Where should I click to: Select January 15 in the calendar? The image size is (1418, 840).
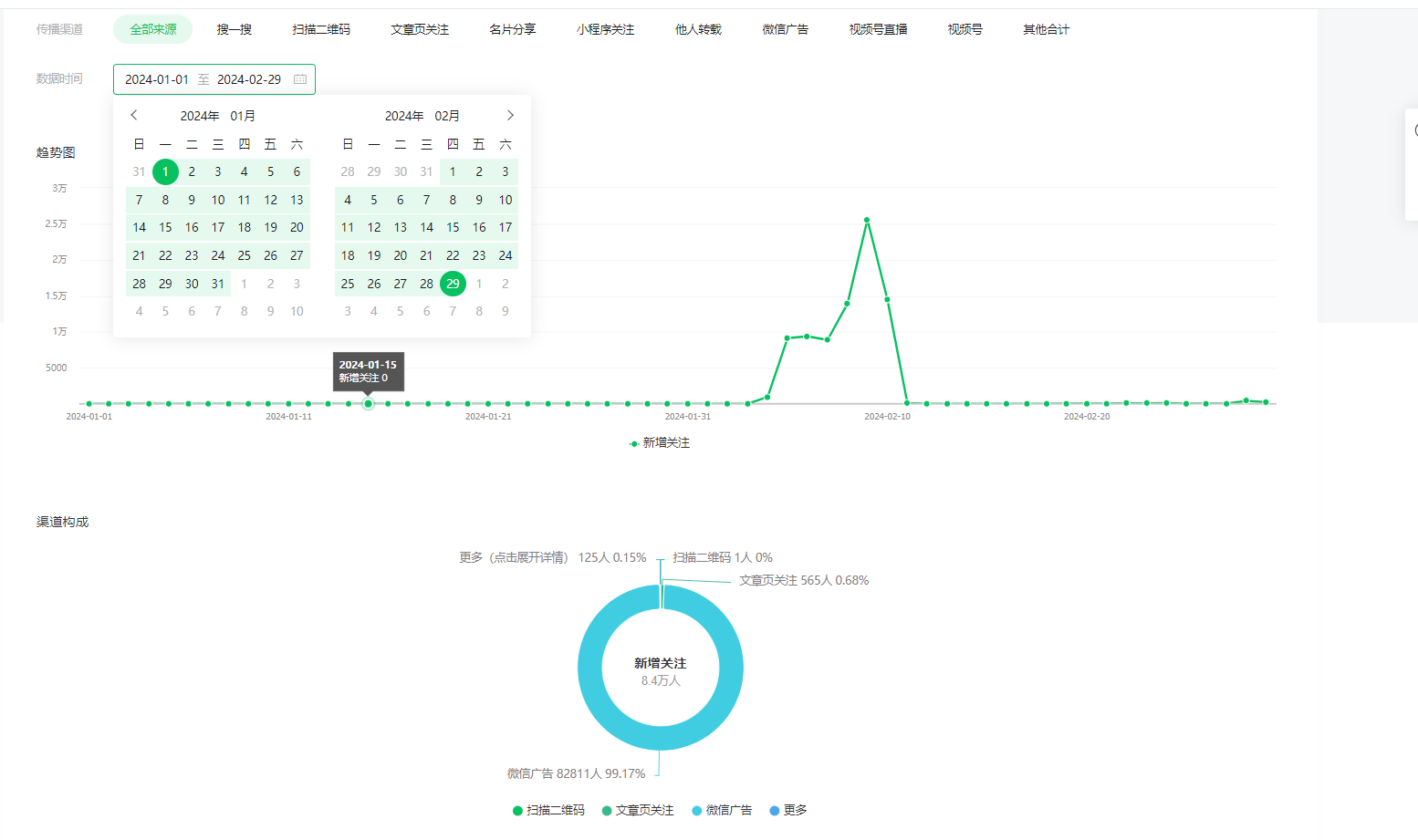(x=165, y=227)
